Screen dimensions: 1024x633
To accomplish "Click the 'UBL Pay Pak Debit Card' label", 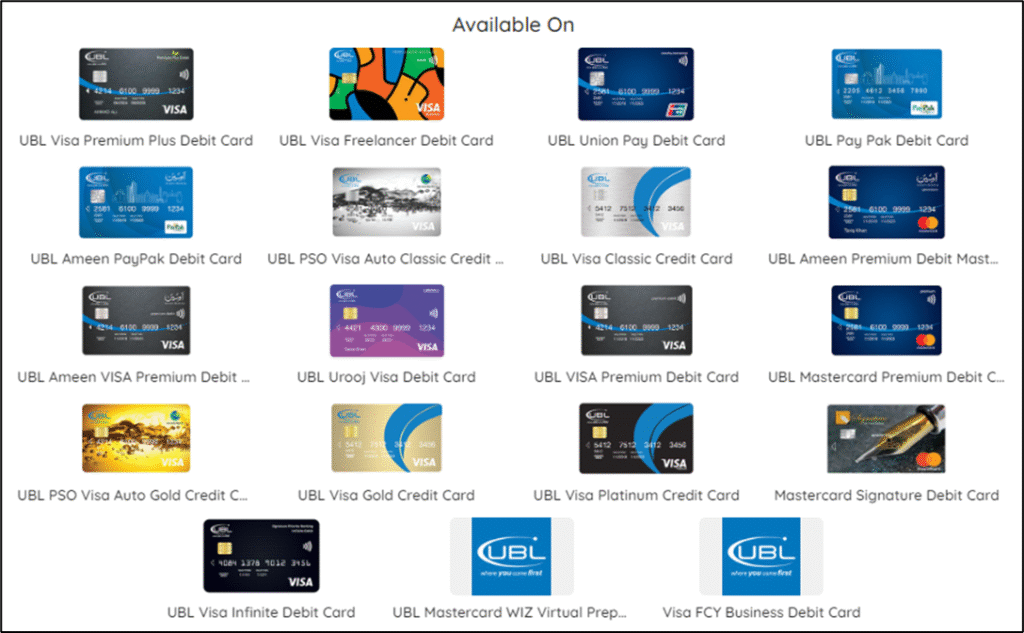I will pyautogui.click(x=886, y=140).
